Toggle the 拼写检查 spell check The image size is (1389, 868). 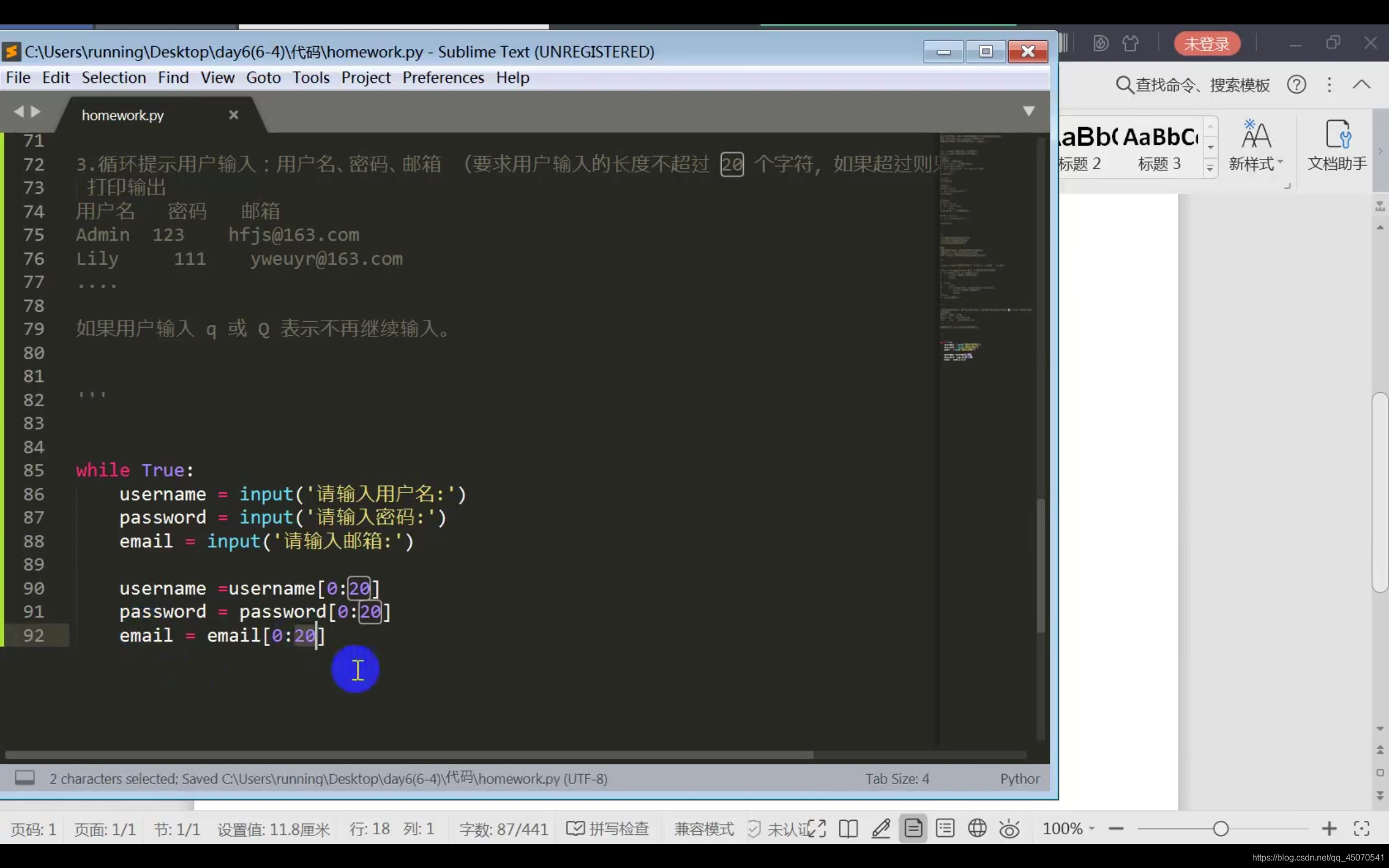coord(607,828)
